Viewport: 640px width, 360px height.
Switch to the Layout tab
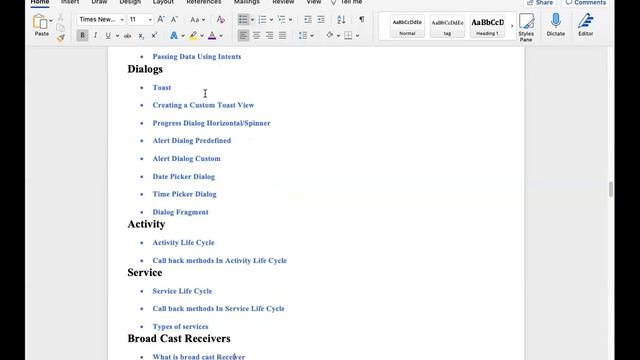click(163, 2)
